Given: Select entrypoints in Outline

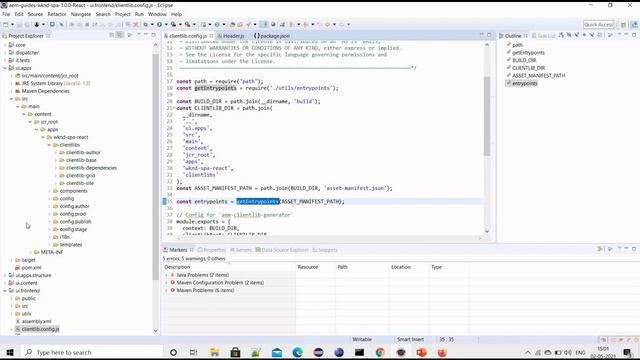Looking at the screenshot, I should click(x=524, y=83).
